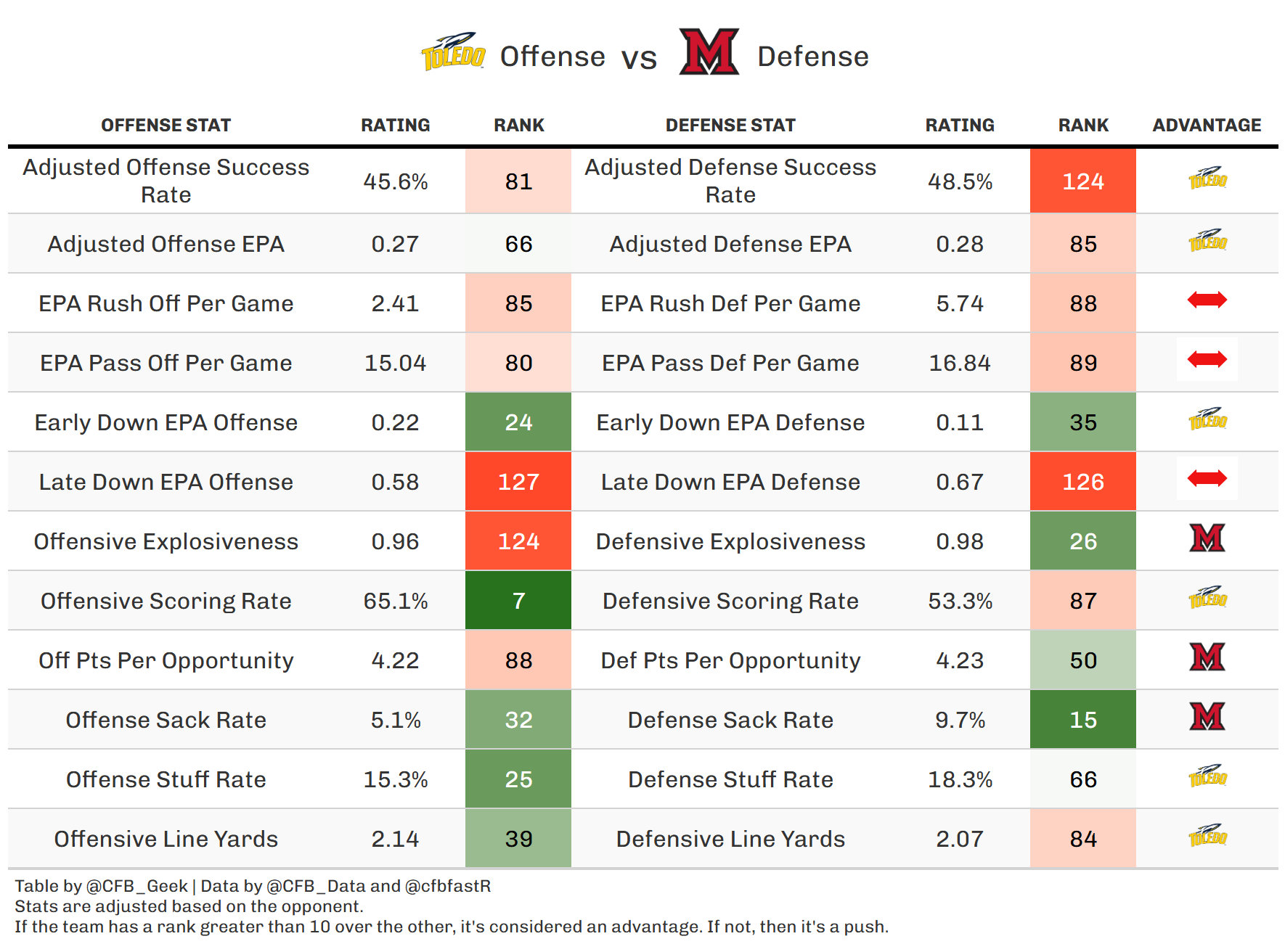Click the red rank 127 cell
Image resolution: width=1285 pixels, height=952 pixels.
click(518, 482)
